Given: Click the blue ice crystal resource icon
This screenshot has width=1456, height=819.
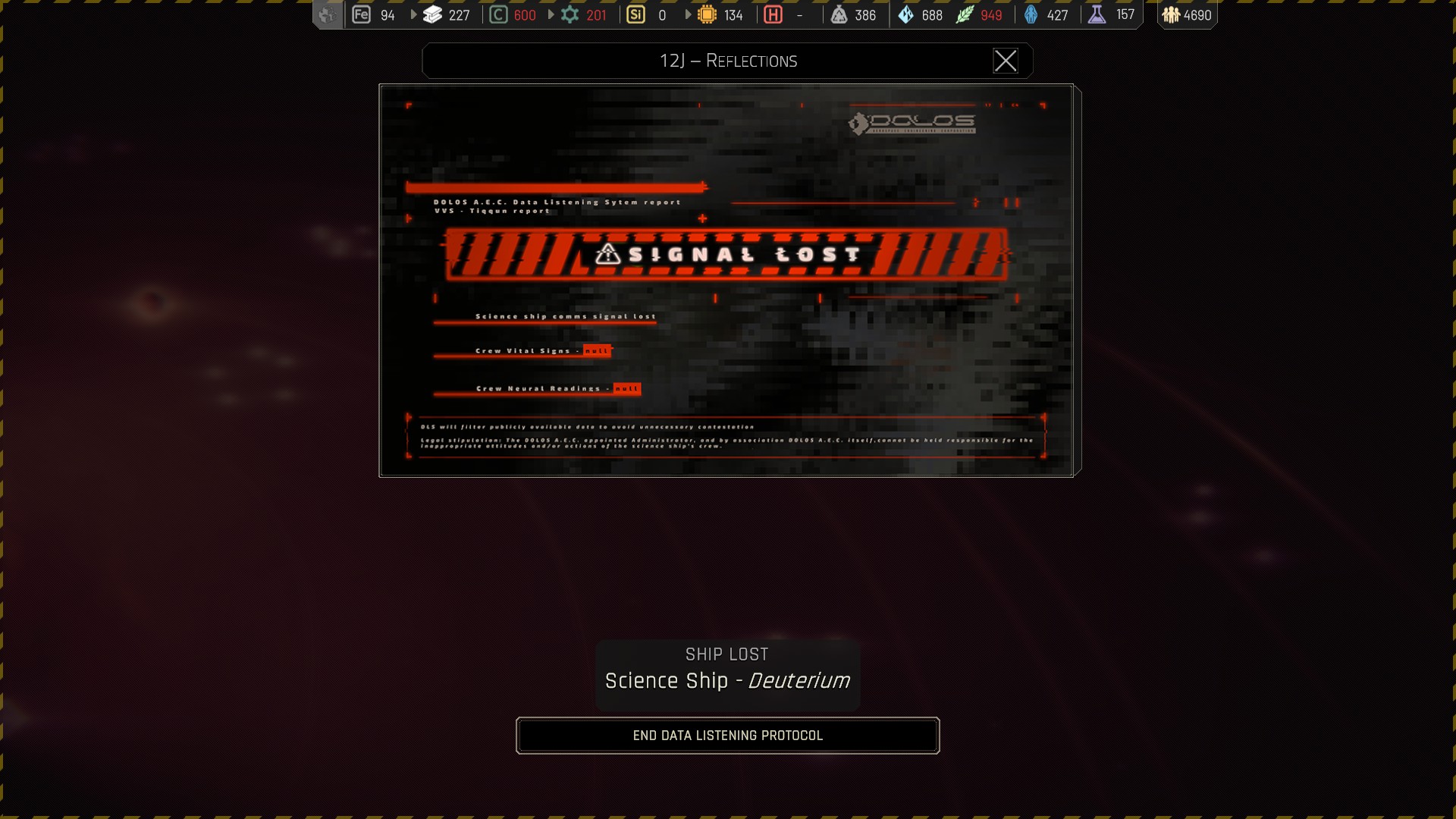Looking at the screenshot, I should [x=905, y=14].
